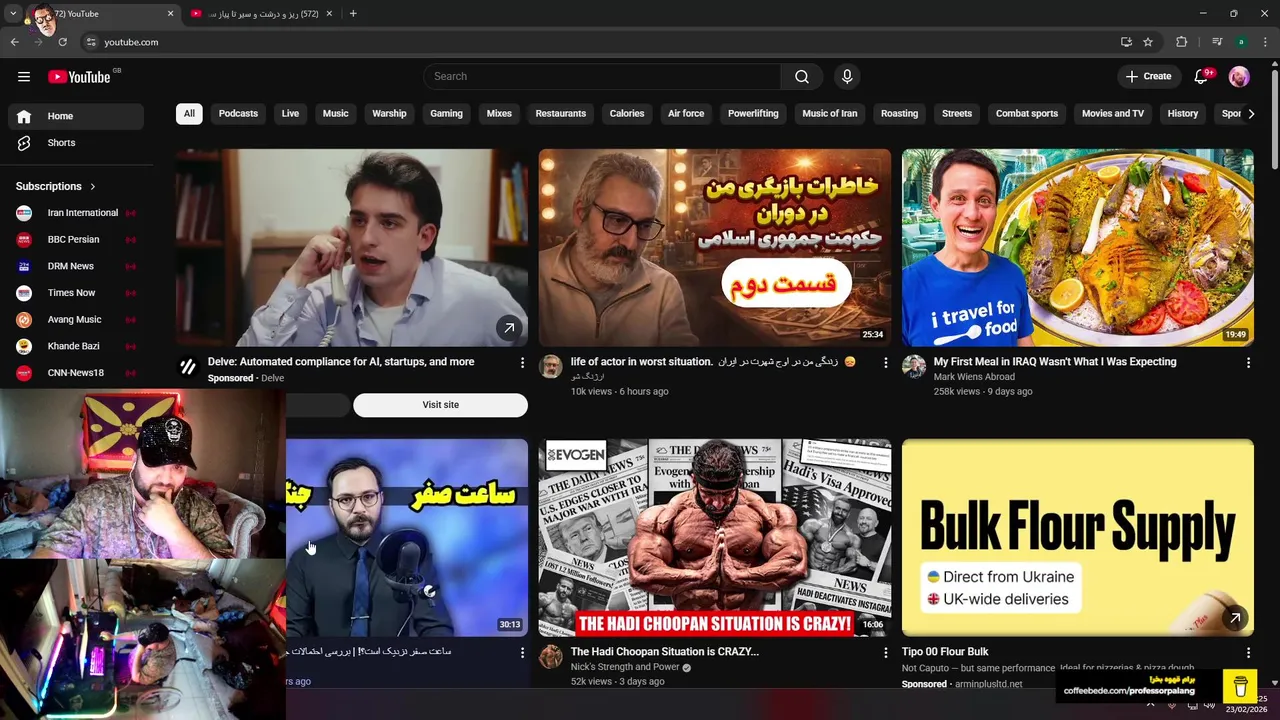Viewport: 1280px width, 720px height.
Task: Open more options for Tipo 00 Flour ad
Action: point(1248,653)
